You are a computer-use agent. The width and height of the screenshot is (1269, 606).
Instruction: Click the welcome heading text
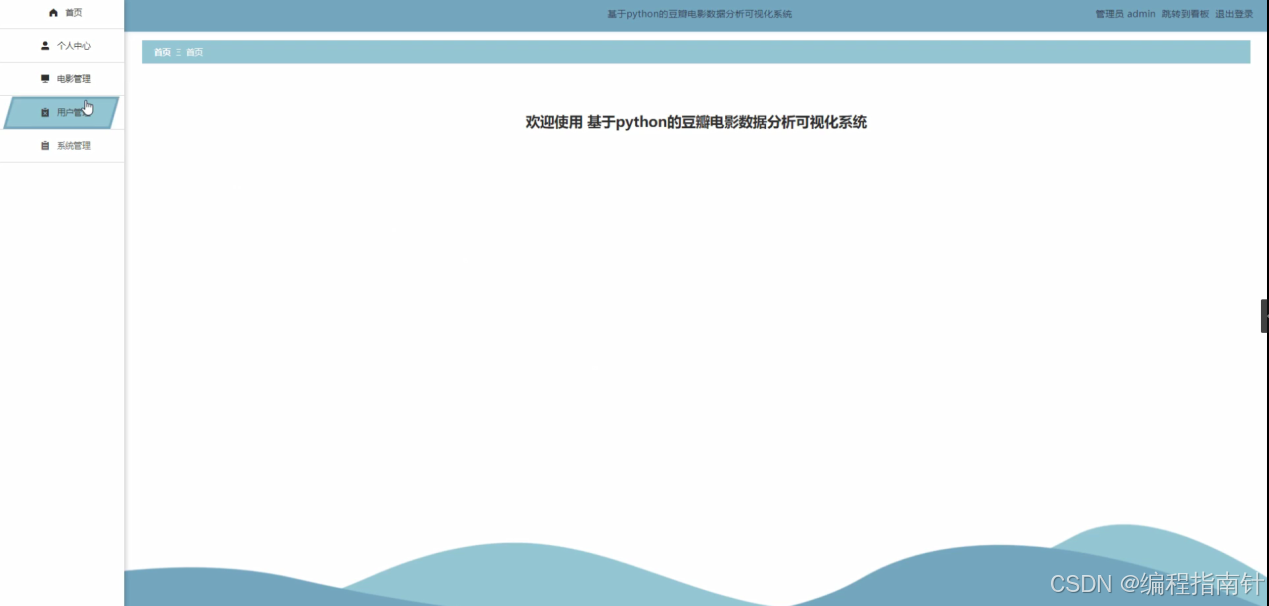coord(695,122)
